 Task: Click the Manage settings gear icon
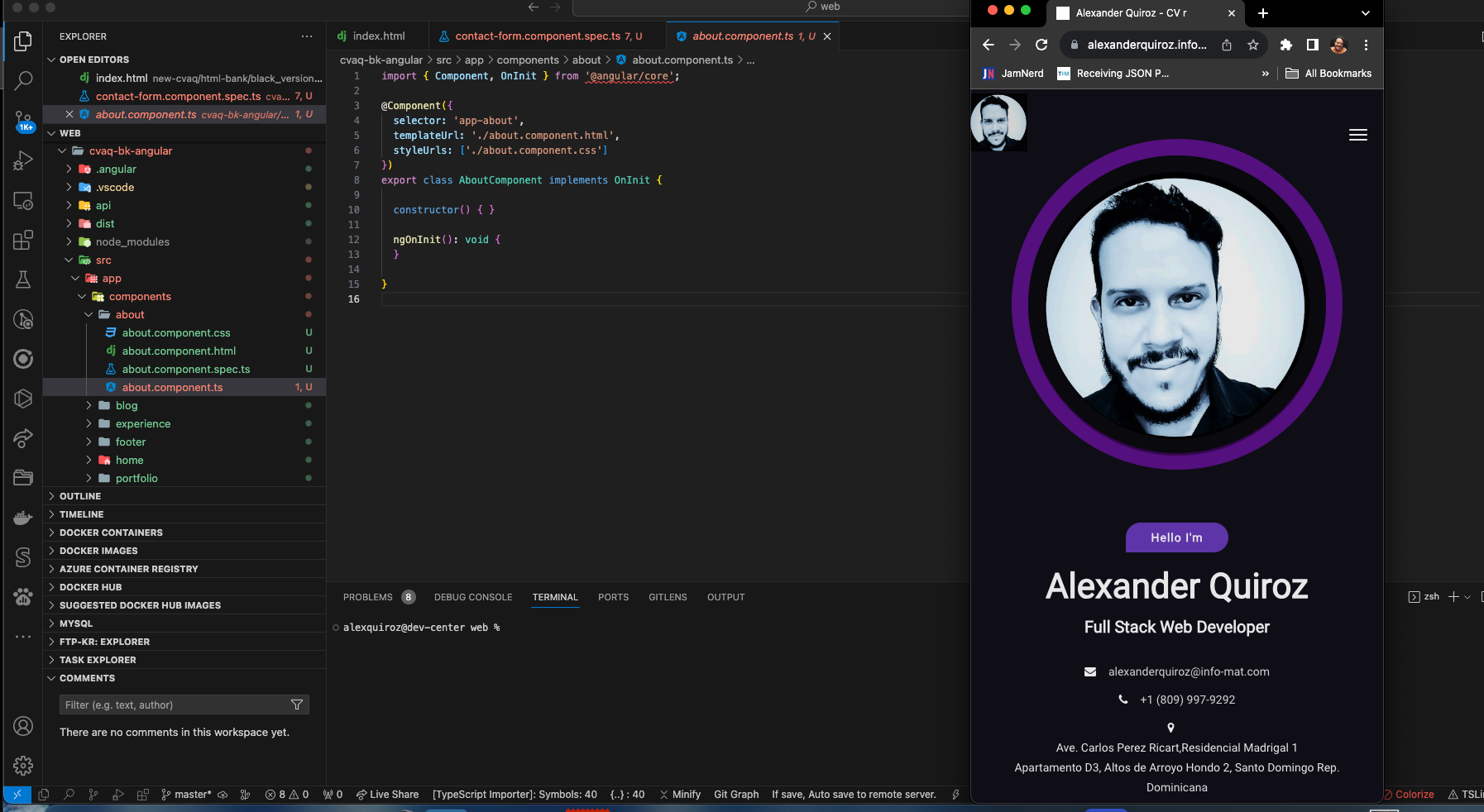23,766
